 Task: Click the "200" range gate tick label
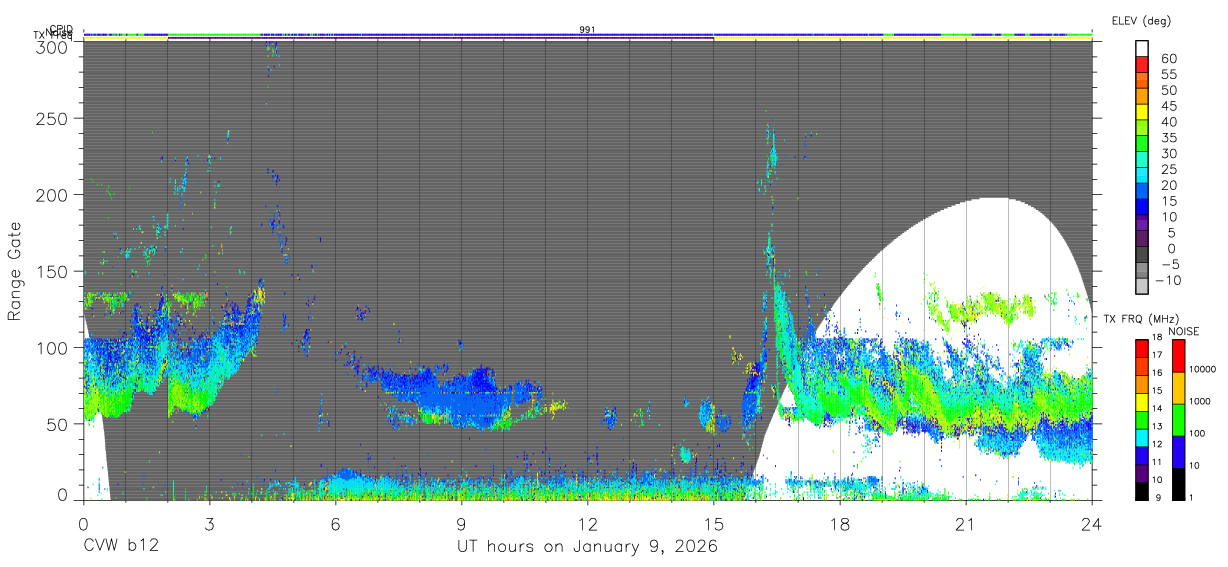[x=54, y=195]
